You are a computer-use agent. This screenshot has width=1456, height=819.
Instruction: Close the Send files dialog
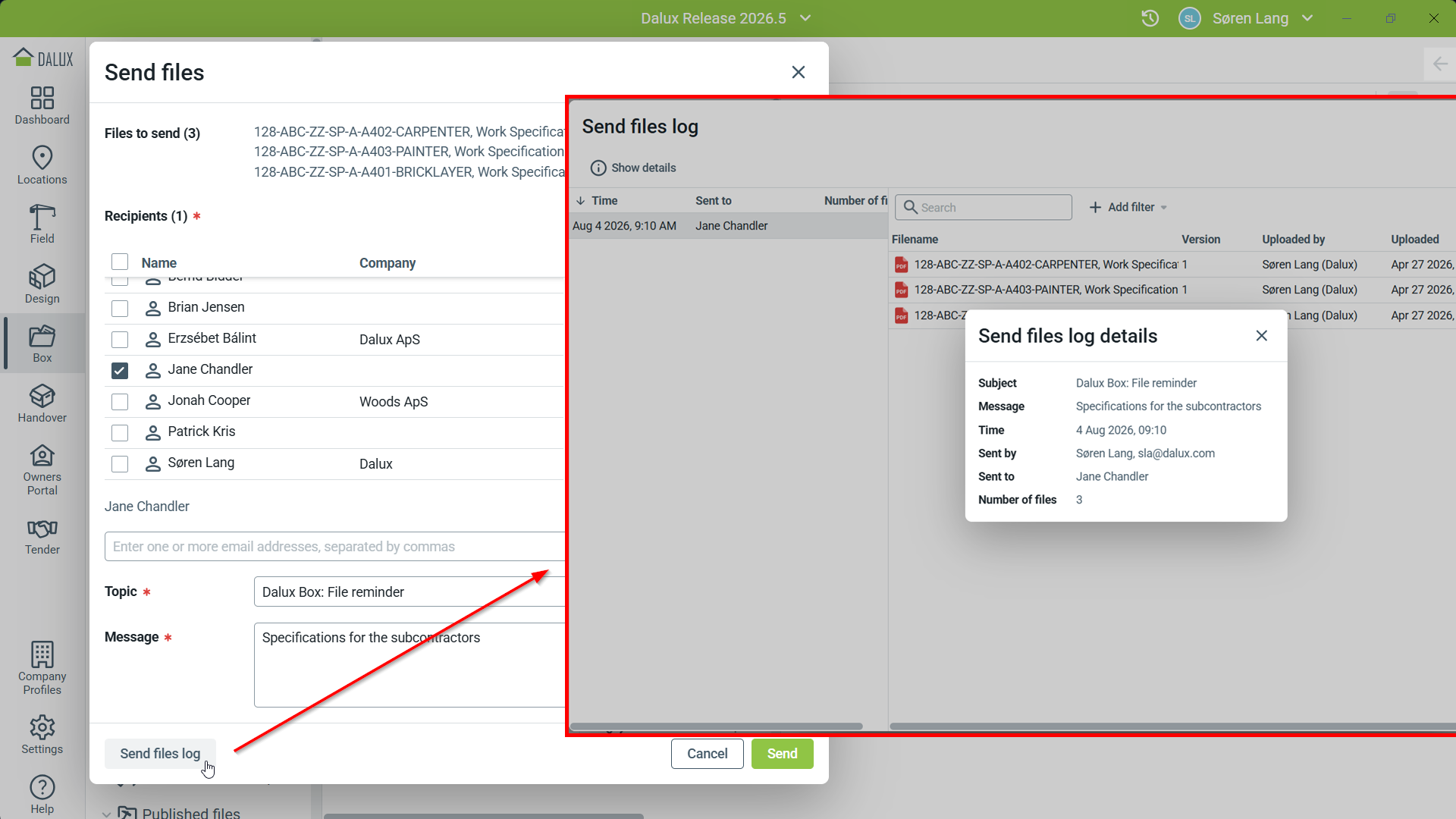[799, 72]
